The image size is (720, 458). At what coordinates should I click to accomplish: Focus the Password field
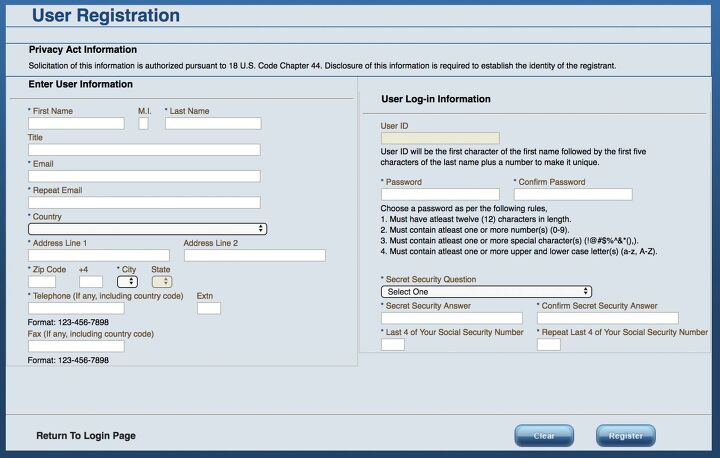click(440, 194)
